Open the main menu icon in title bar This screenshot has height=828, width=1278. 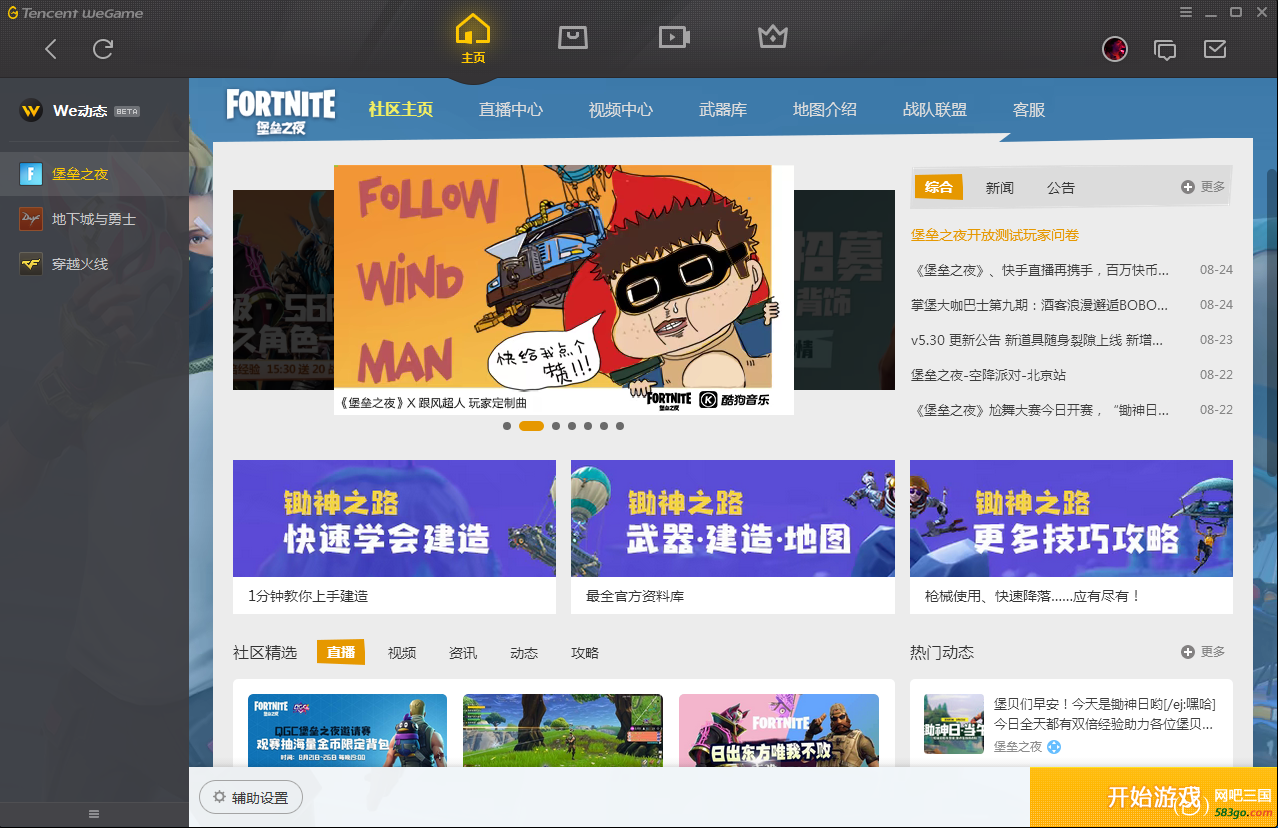(x=1186, y=12)
